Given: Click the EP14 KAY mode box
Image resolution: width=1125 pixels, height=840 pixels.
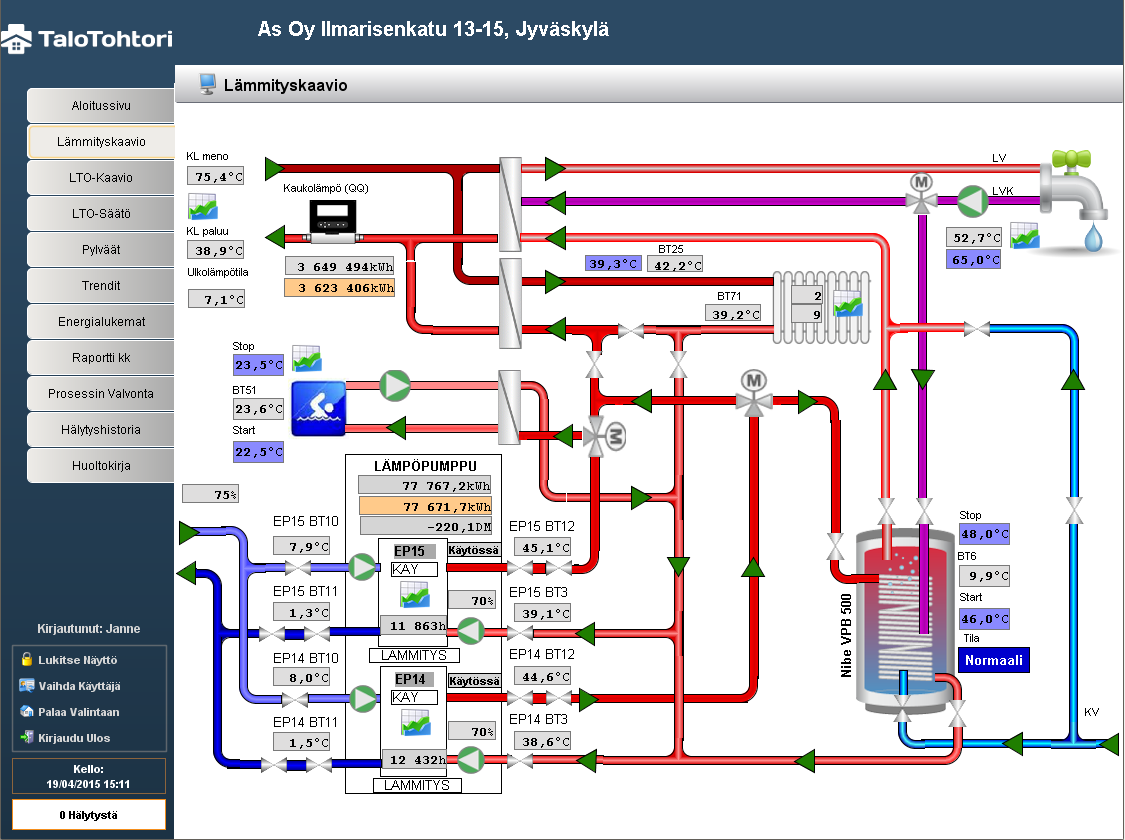Looking at the screenshot, I should click(414, 697).
